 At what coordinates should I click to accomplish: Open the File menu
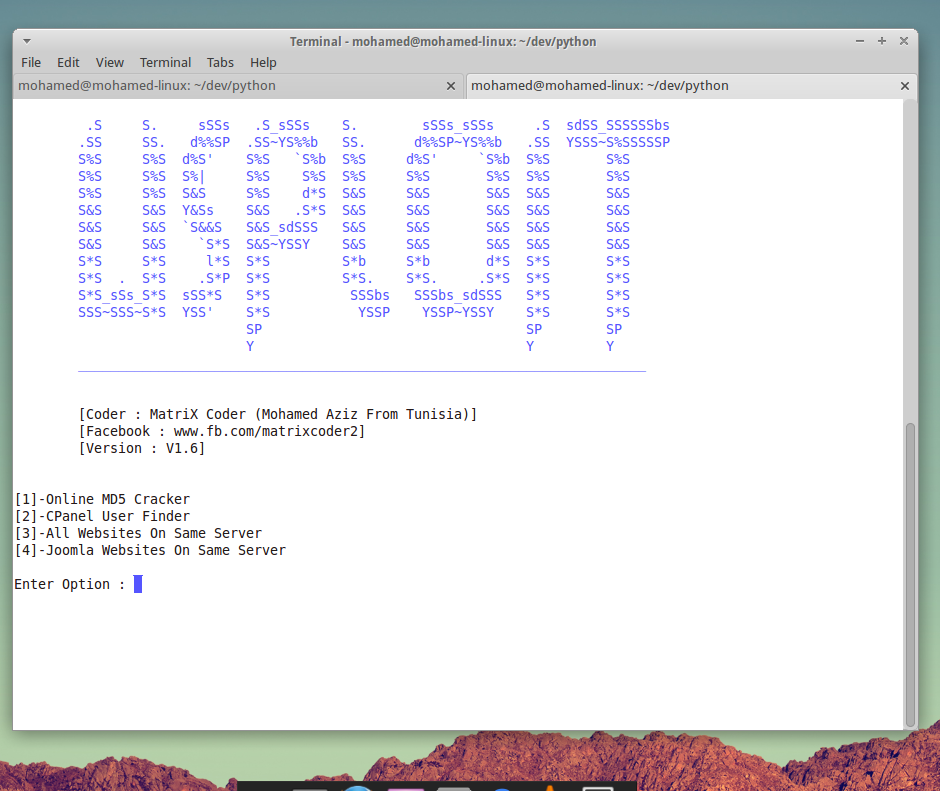pos(31,62)
